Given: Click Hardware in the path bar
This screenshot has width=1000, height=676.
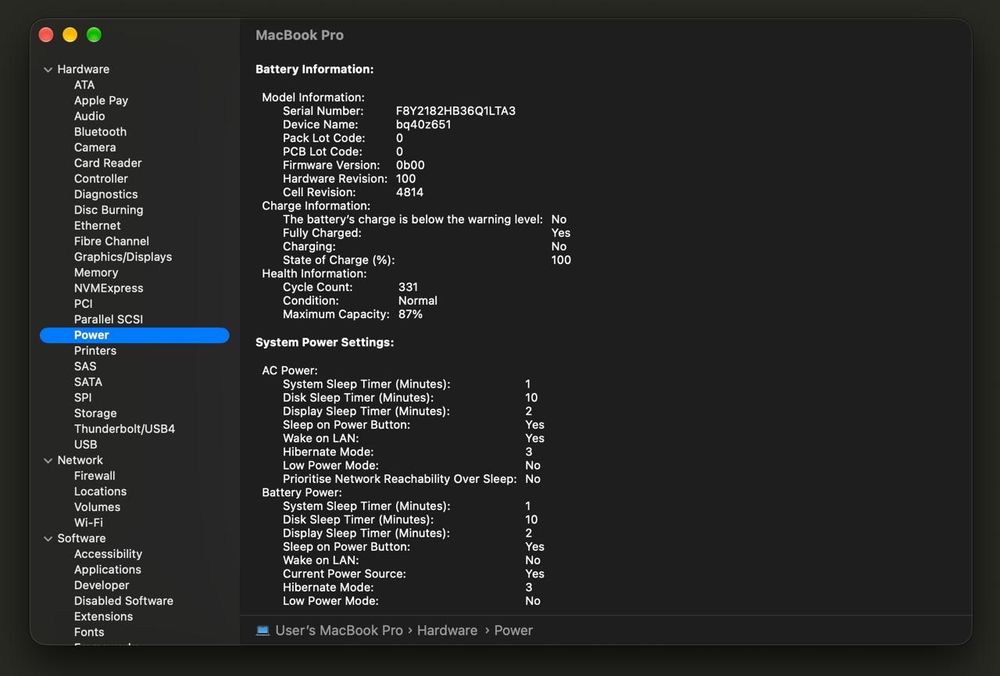Looking at the screenshot, I should click(447, 631).
